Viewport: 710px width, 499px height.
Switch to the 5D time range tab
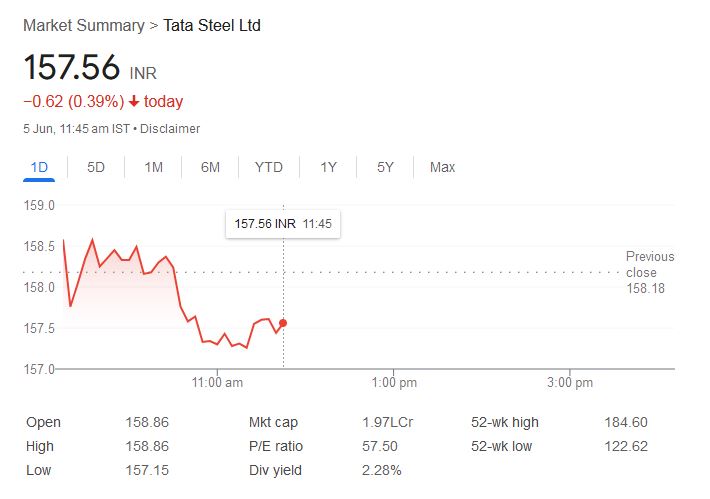pos(96,167)
